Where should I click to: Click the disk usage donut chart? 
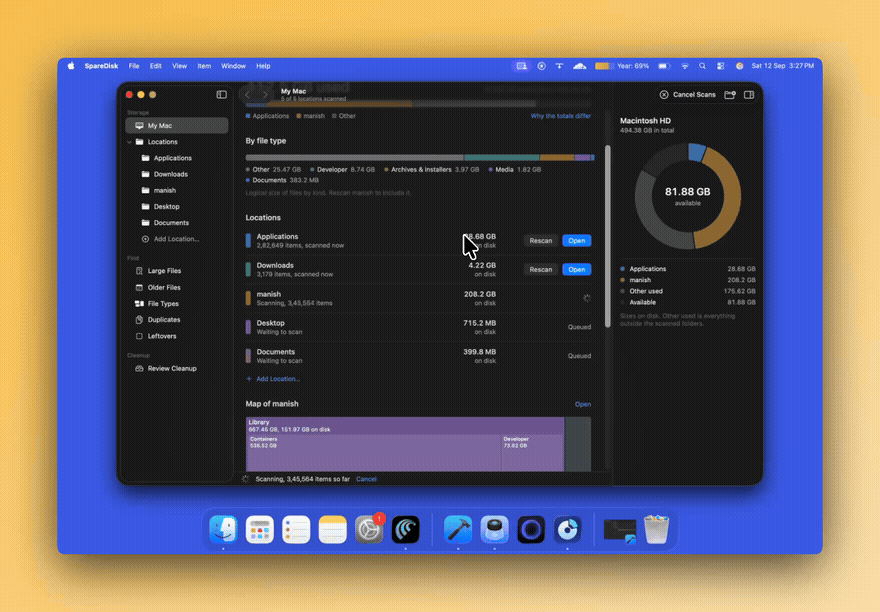pyautogui.click(x=688, y=197)
